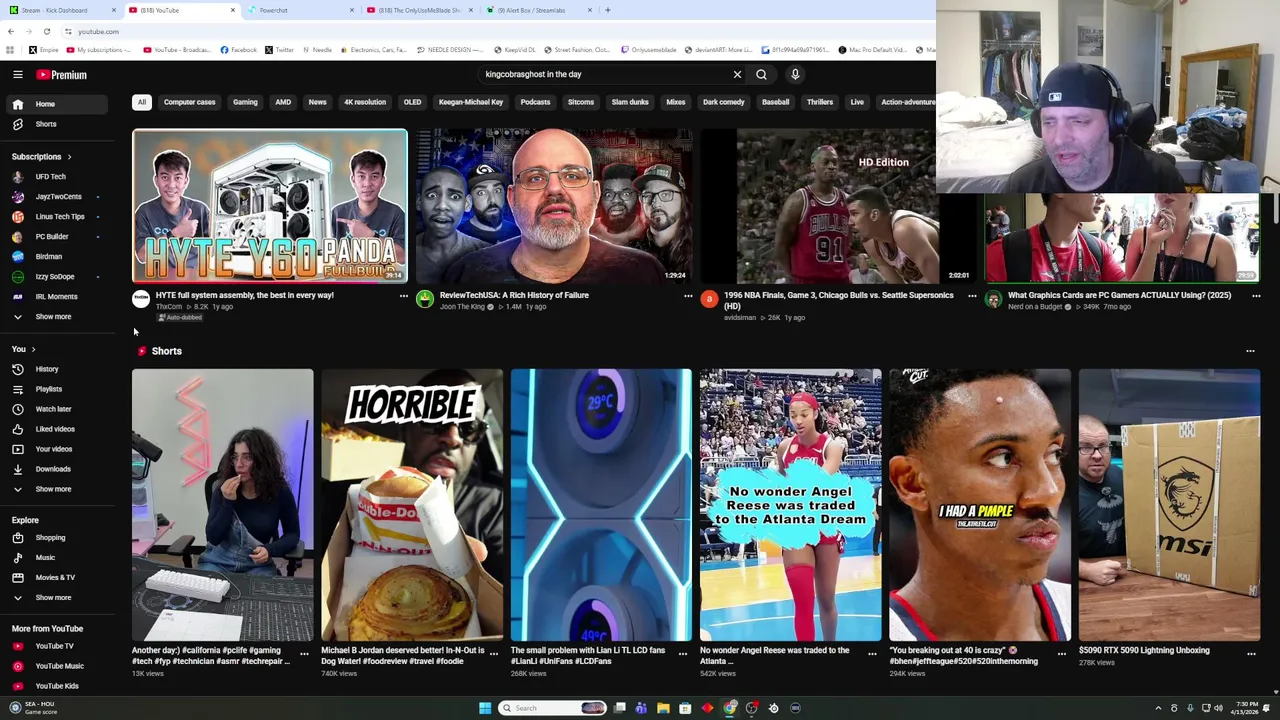The height and width of the screenshot is (720, 1280).
Task: Open the What Graphics Cards are PC Gamers title
Action: [x=1119, y=295]
